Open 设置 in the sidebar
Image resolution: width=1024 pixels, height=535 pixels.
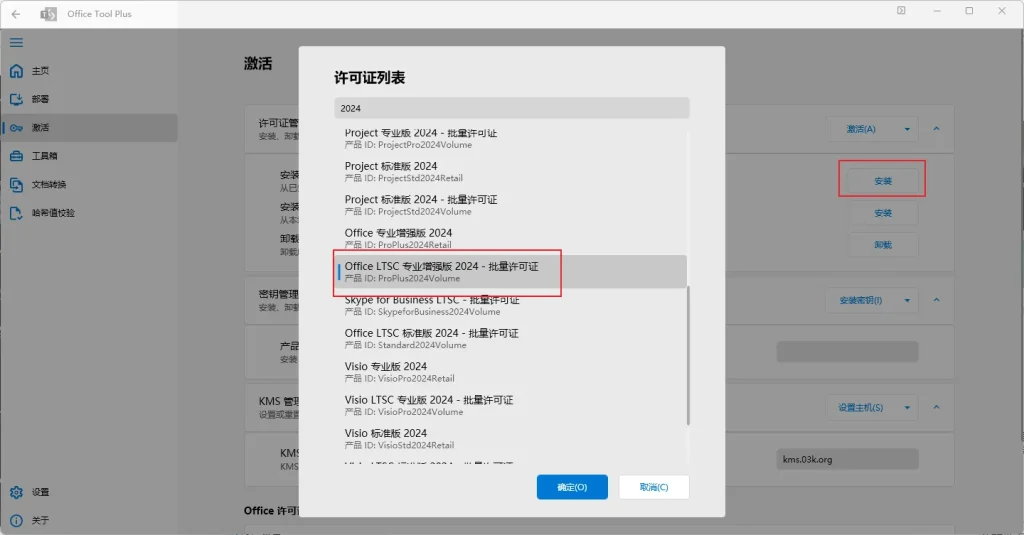point(40,492)
